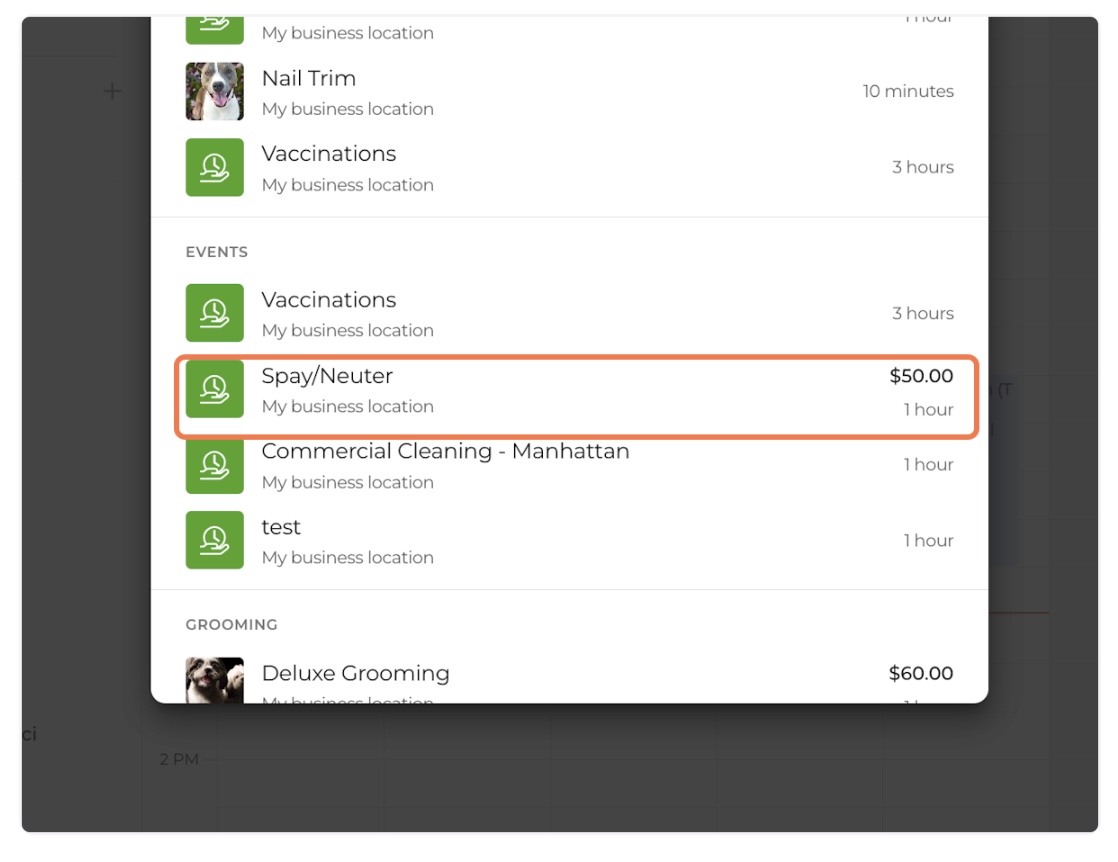This screenshot has width=1118, height=862.
Task: Open the Nail Trim dog photo thumbnail
Action: tap(214, 91)
